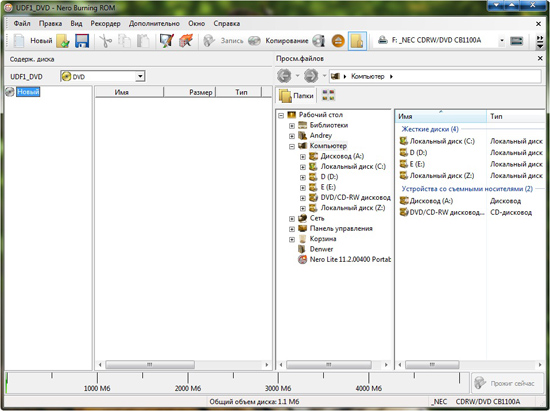Open the Справка menu

(x=227, y=23)
